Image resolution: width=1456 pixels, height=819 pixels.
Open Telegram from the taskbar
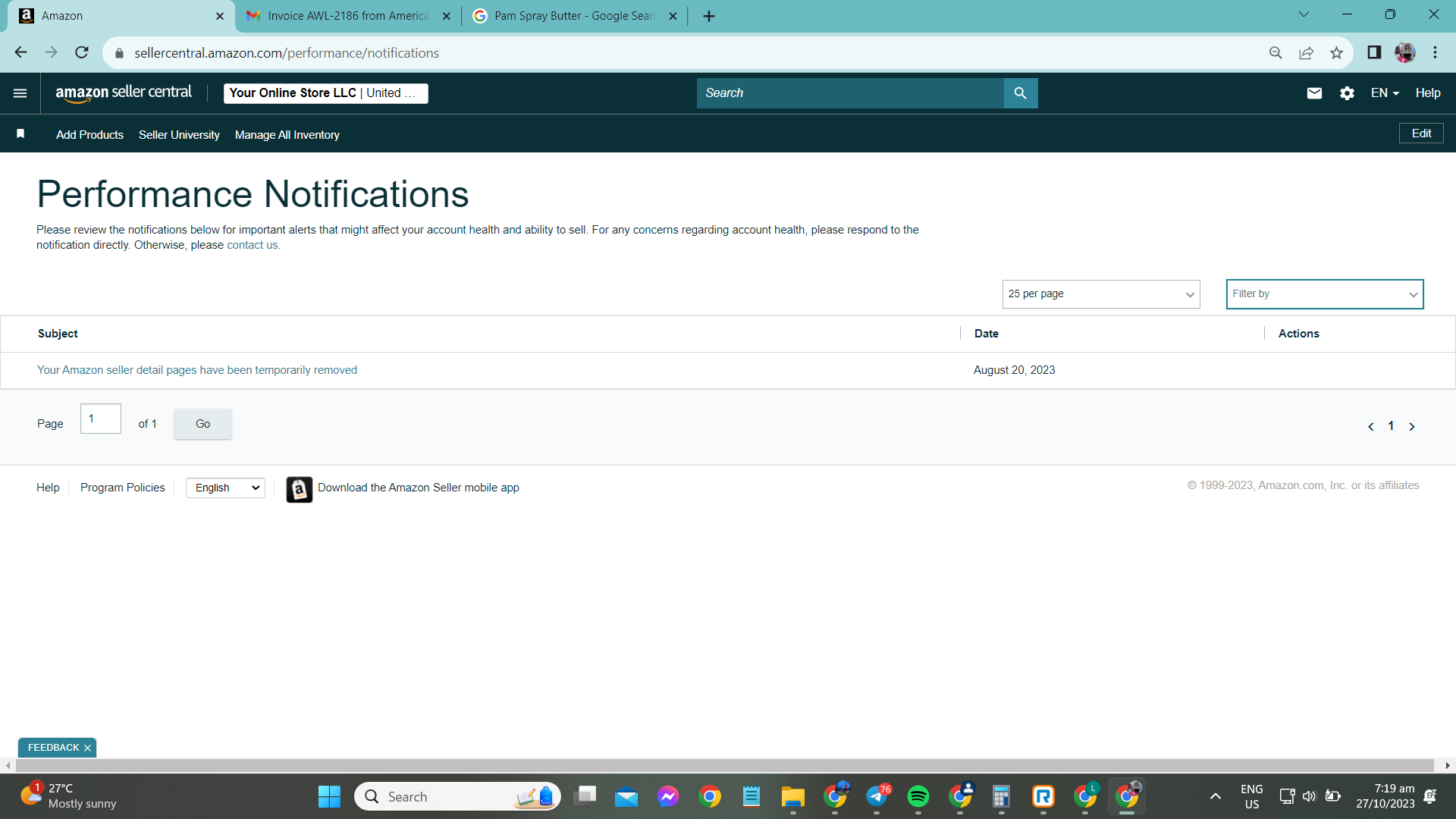click(x=877, y=796)
